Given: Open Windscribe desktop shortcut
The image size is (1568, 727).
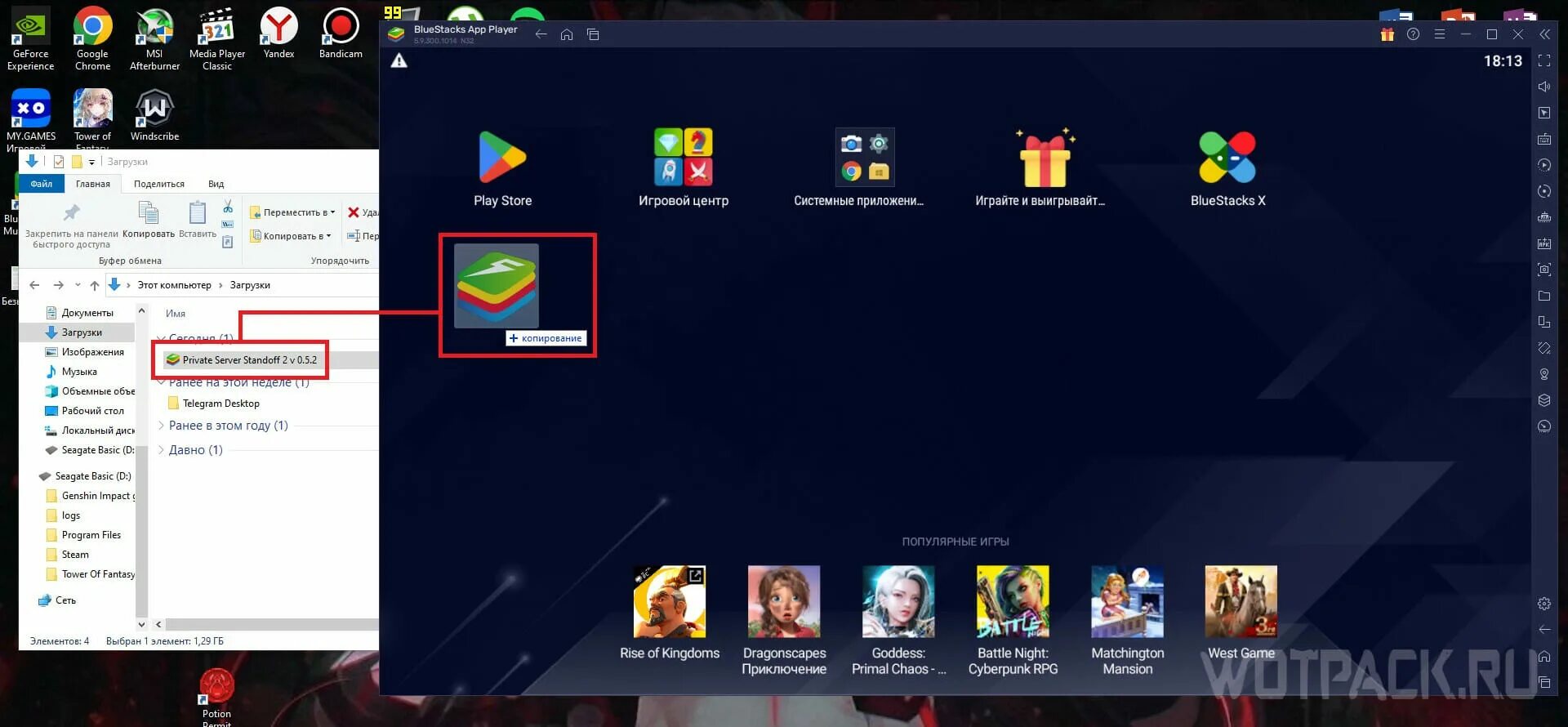Looking at the screenshot, I should [154, 115].
